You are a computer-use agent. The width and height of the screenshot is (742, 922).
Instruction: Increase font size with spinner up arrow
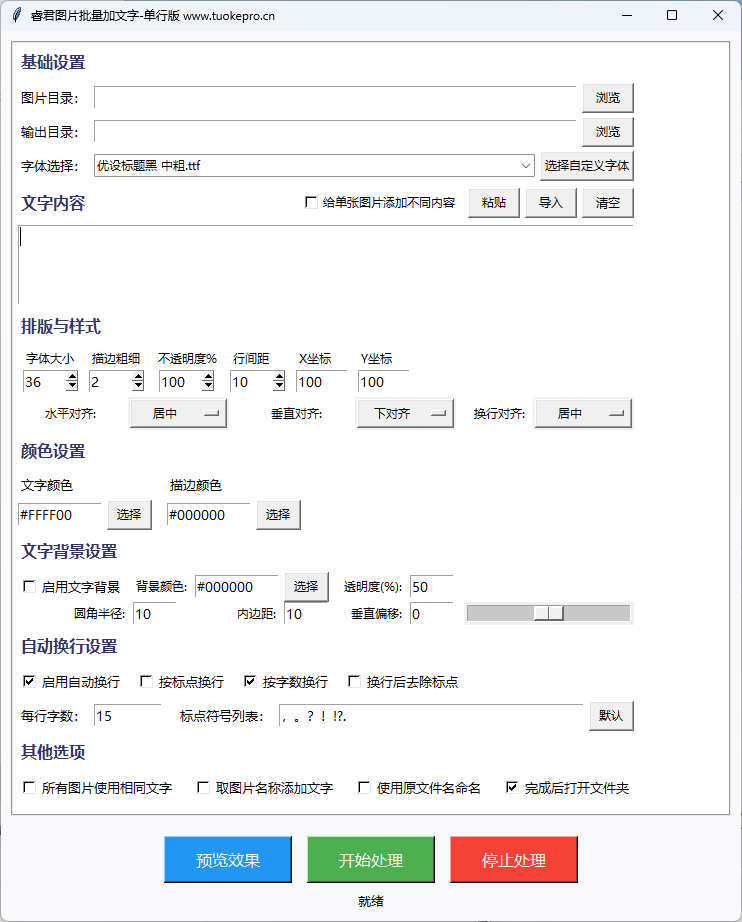coord(72,376)
